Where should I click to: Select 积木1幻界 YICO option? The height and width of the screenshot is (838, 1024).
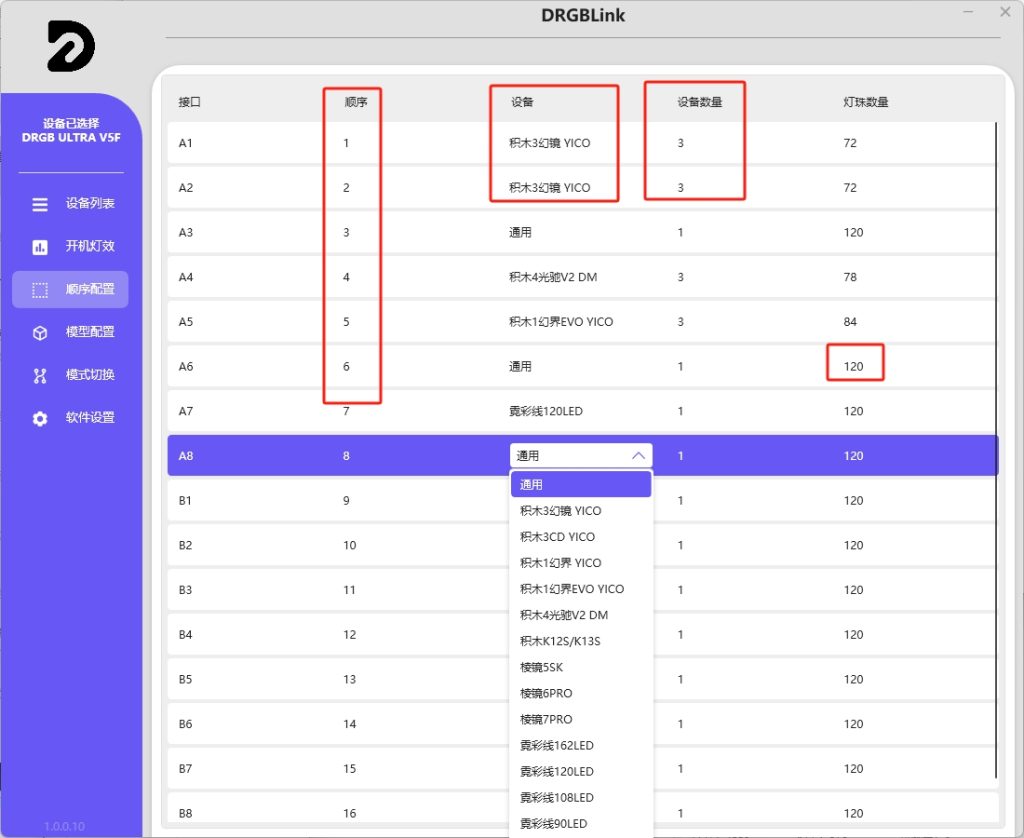pos(581,563)
